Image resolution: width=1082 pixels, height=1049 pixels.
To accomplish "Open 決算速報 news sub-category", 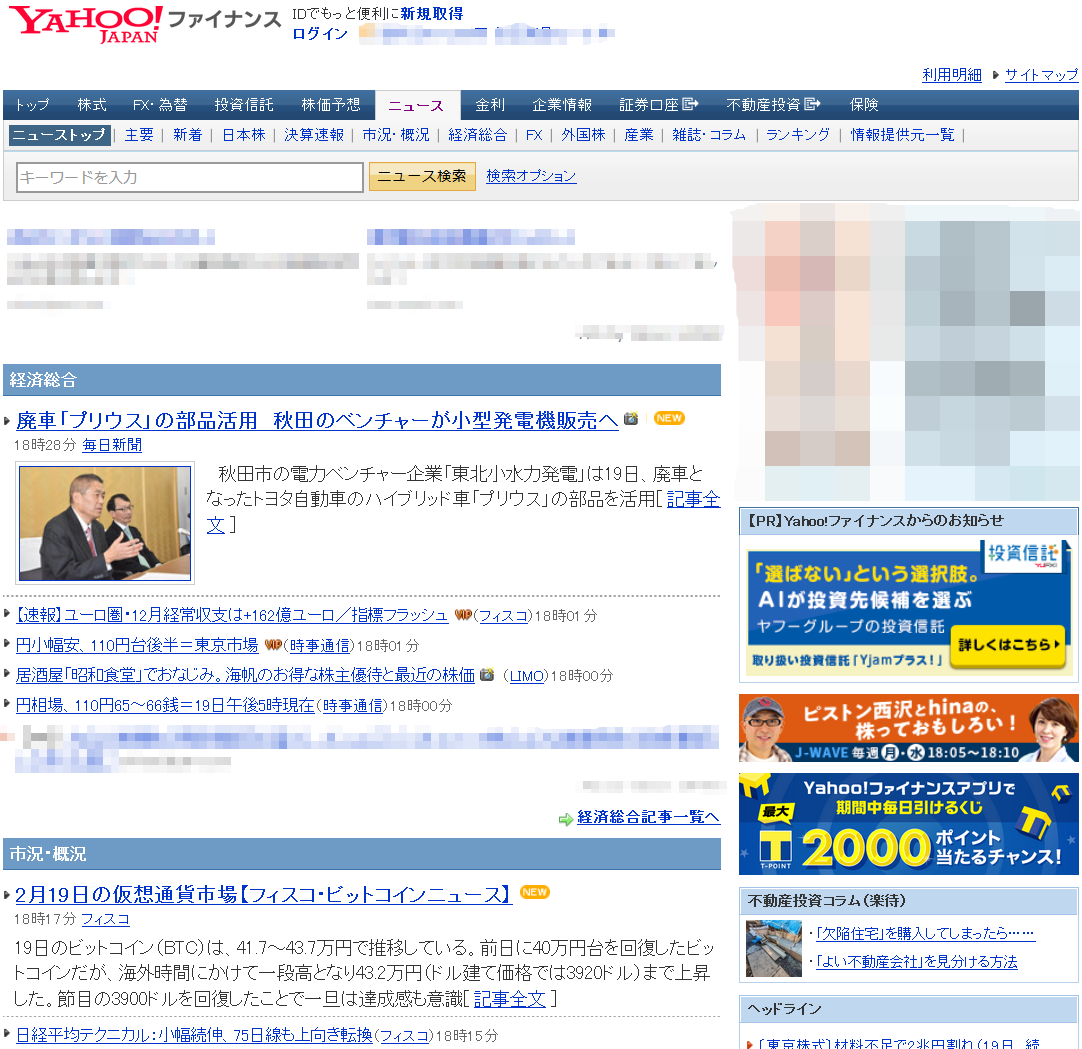I will pyautogui.click(x=314, y=135).
